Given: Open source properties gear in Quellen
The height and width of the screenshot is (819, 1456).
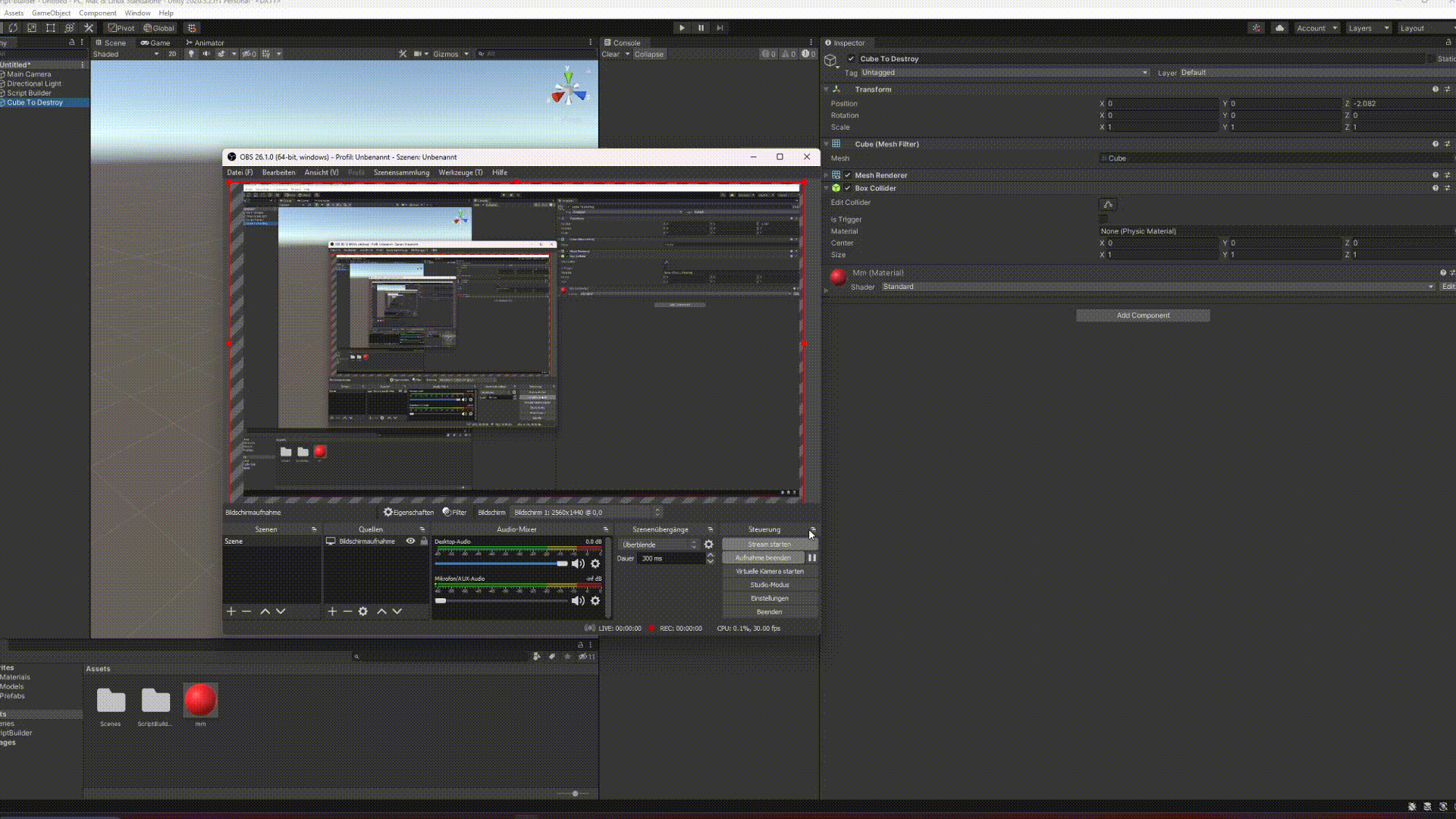Looking at the screenshot, I should point(363,611).
